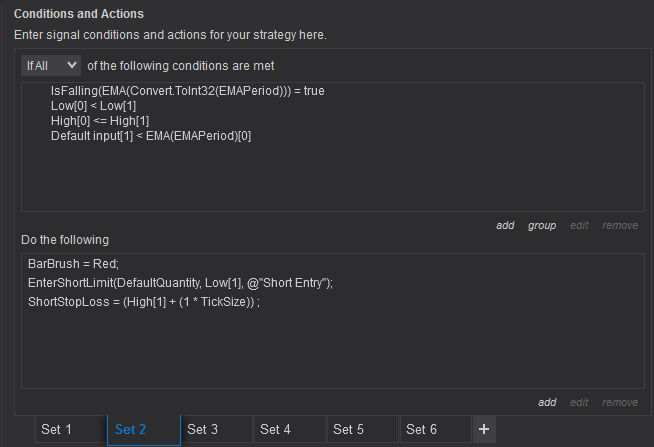Click the group link under conditions
The width and height of the screenshot is (654, 447).
(542, 225)
